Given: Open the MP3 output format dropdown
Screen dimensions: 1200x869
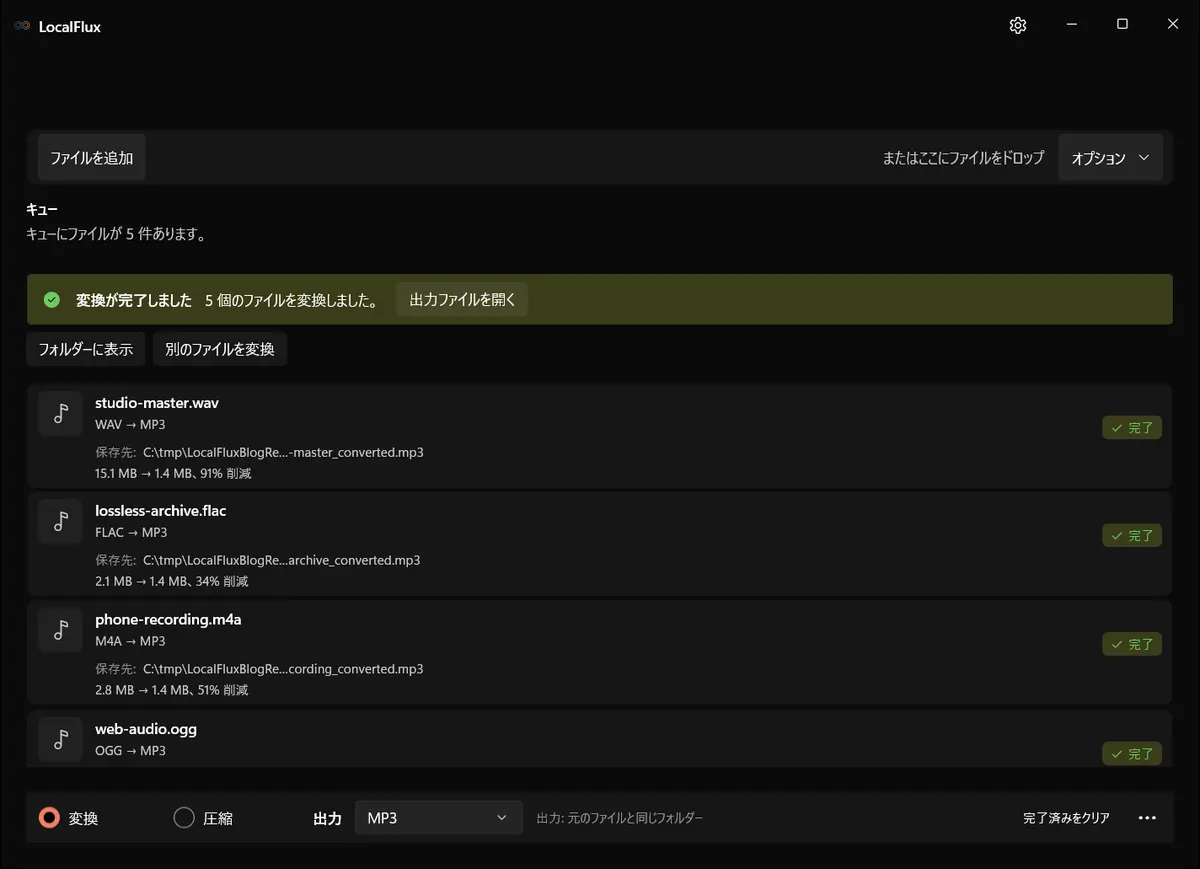Looking at the screenshot, I should pyautogui.click(x=439, y=818).
